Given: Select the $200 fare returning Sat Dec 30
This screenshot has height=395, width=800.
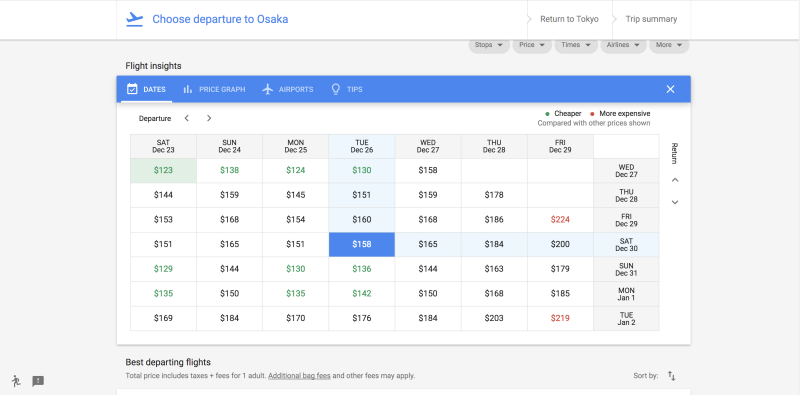Looking at the screenshot, I should tap(560, 244).
